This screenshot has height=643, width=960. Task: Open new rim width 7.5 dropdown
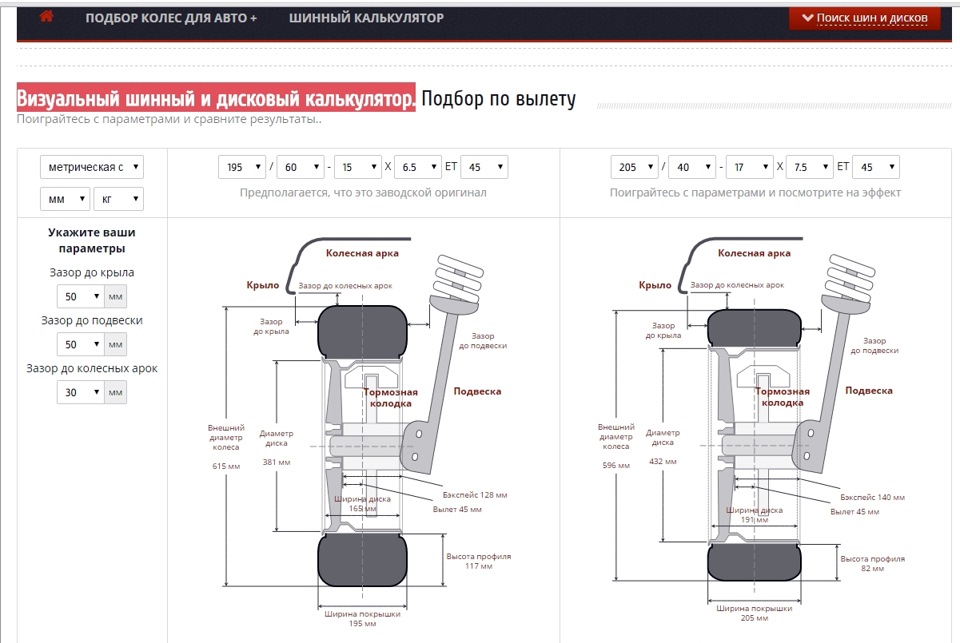(809, 167)
